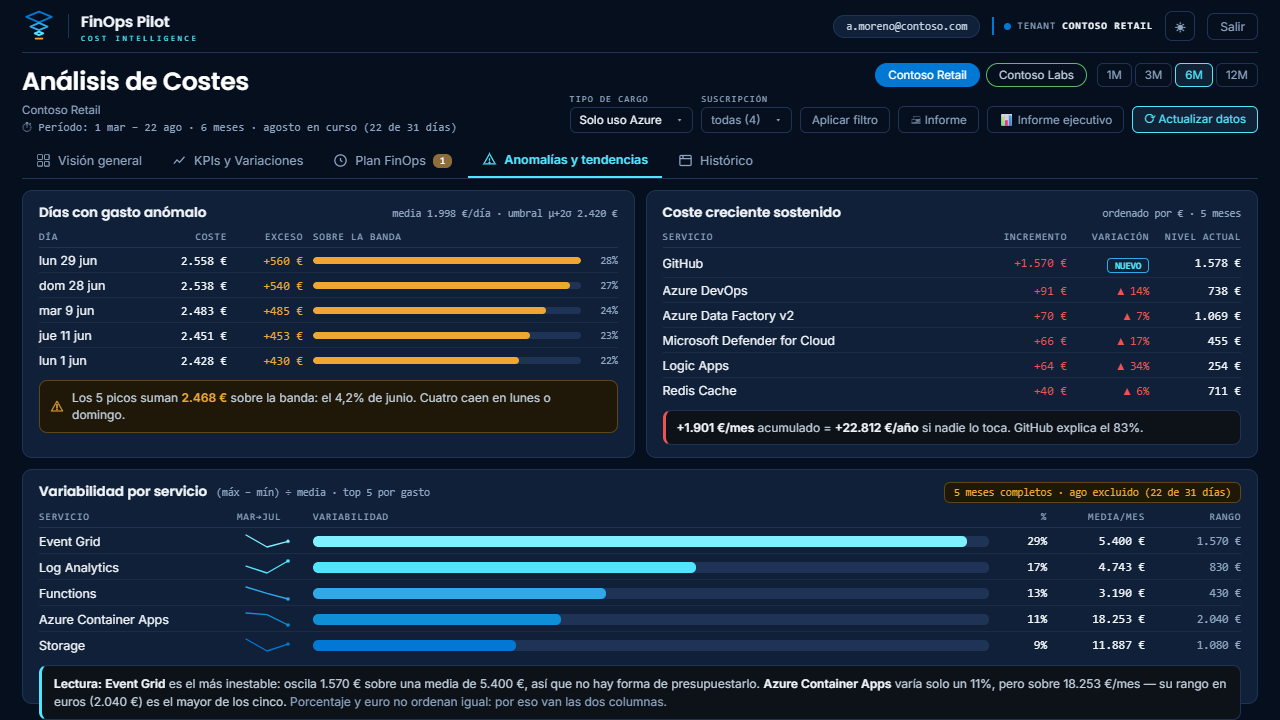The width and height of the screenshot is (1280, 720).
Task: Click the Log Analytics sparkline chart
Action: (x=267, y=568)
